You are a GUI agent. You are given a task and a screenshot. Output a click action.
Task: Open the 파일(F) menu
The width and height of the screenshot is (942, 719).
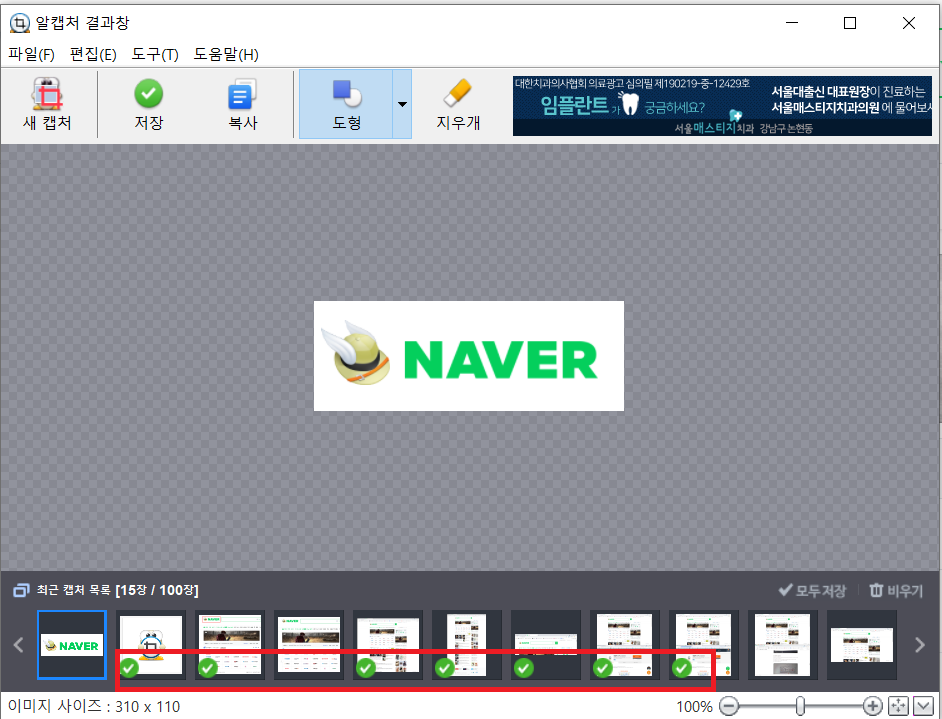coord(31,55)
